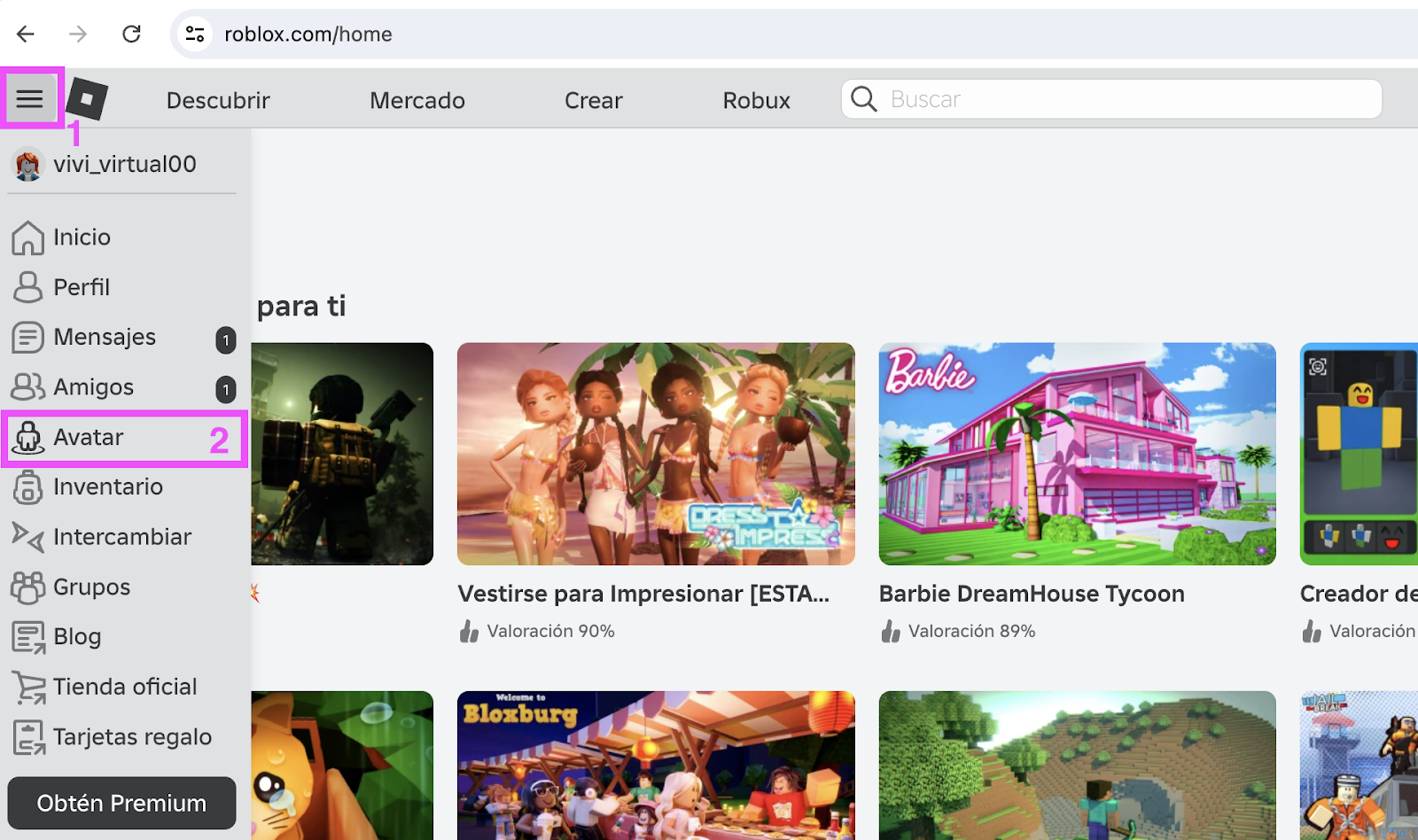Click the Perfil person icon
Image resolution: width=1418 pixels, height=840 pixels.
pyautogui.click(x=27, y=287)
